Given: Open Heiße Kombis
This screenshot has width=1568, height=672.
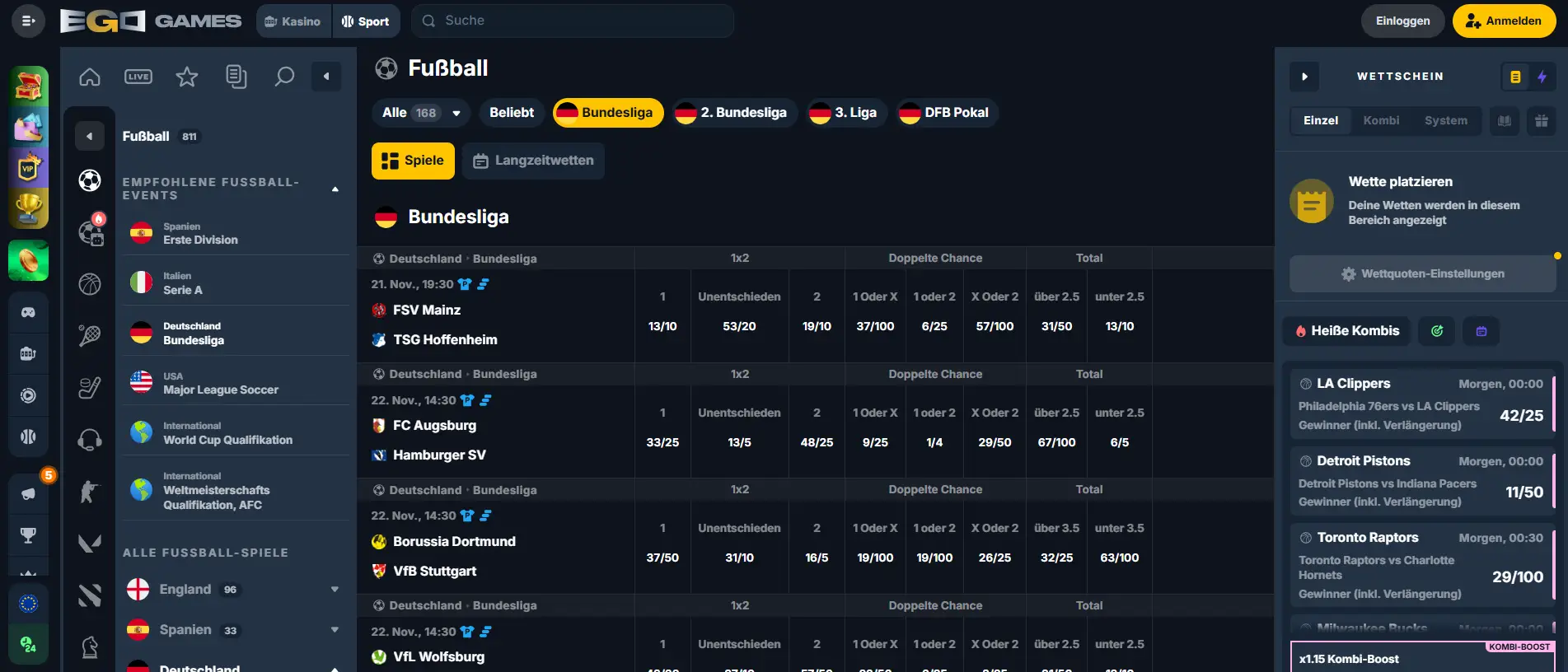Looking at the screenshot, I should pos(1346,331).
